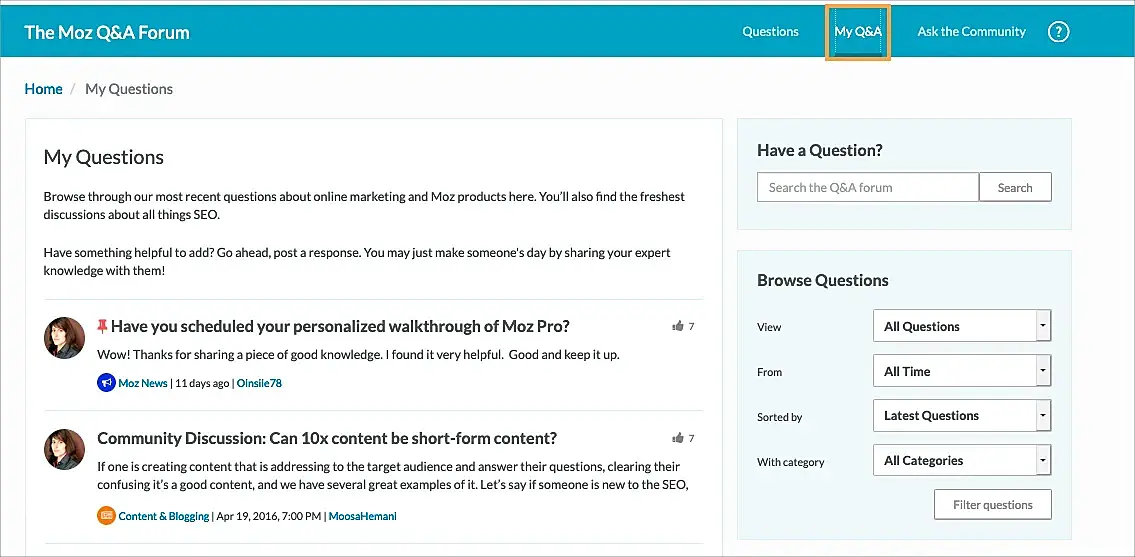Open the MoosaHemani user profile link
The width and height of the screenshot is (1135, 557).
coord(364,516)
